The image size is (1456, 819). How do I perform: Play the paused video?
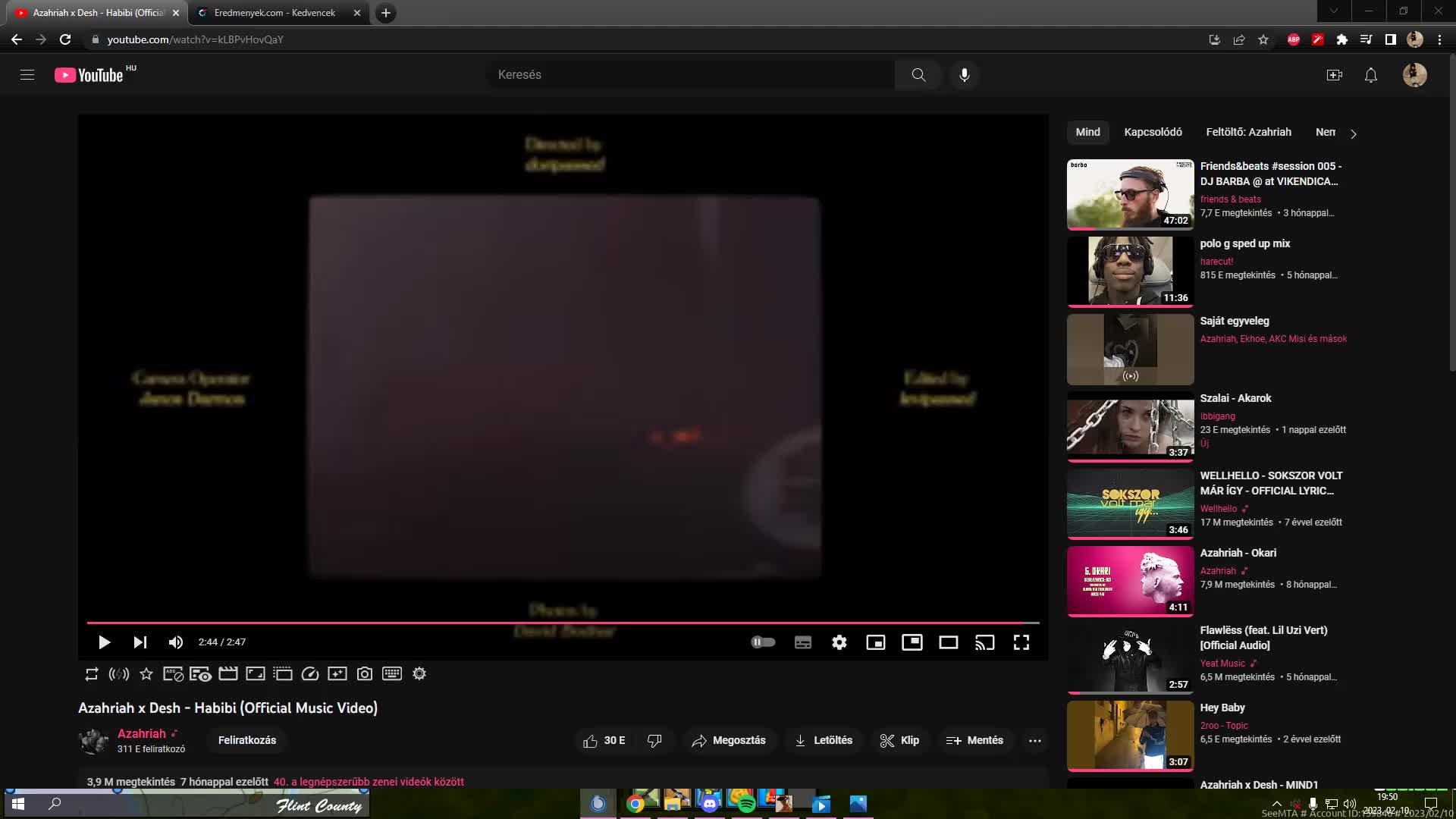point(104,642)
